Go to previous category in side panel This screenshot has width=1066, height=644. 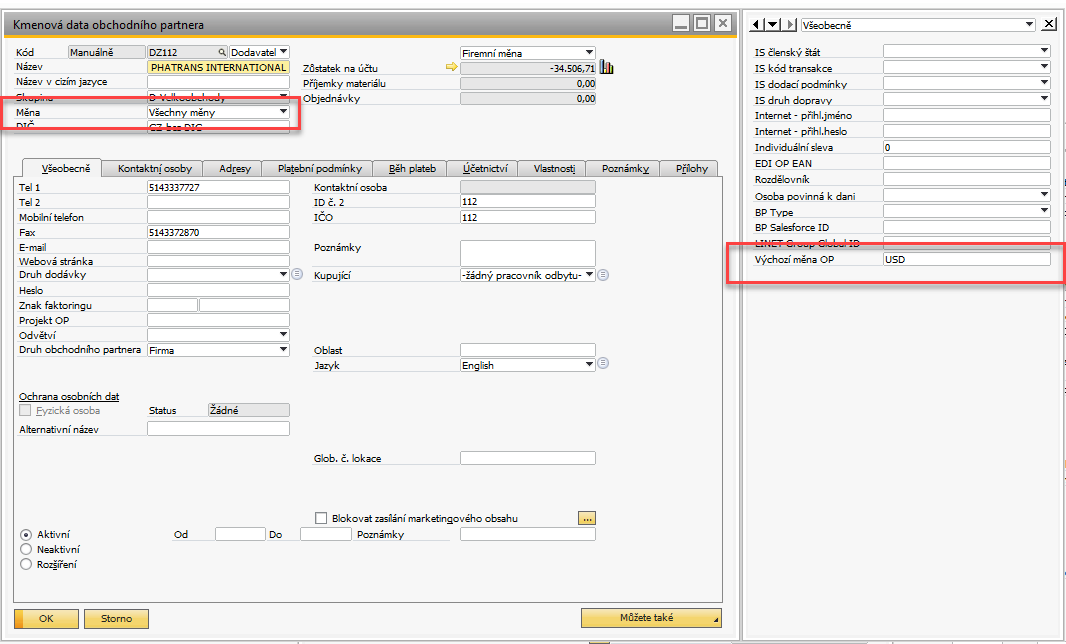click(x=756, y=25)
